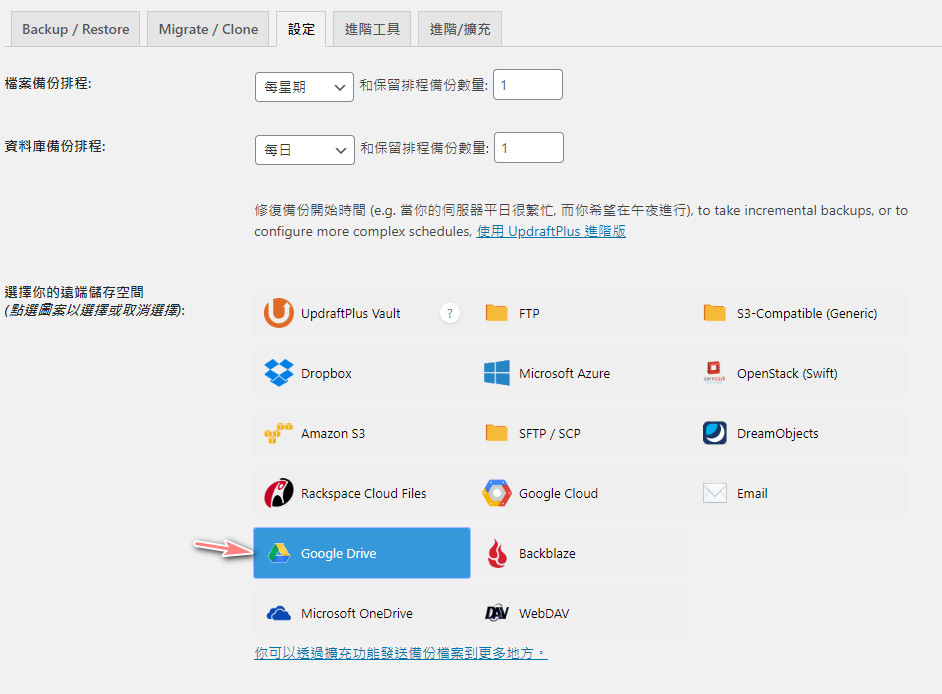Expand the database backup schedule dropdown
The image size is (942, 694).
[304, 150]
